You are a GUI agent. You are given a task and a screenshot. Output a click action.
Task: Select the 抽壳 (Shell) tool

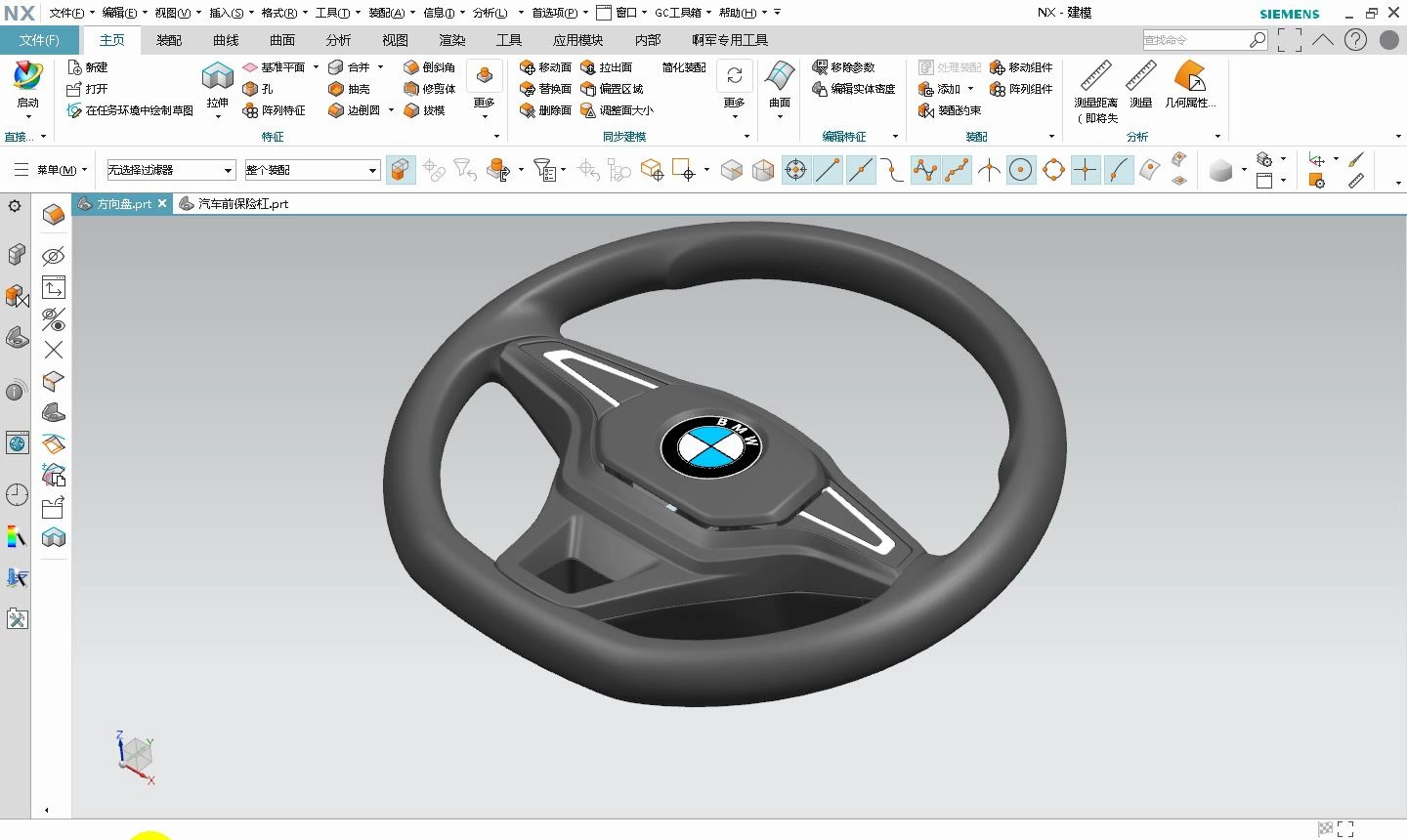[350, 89]
